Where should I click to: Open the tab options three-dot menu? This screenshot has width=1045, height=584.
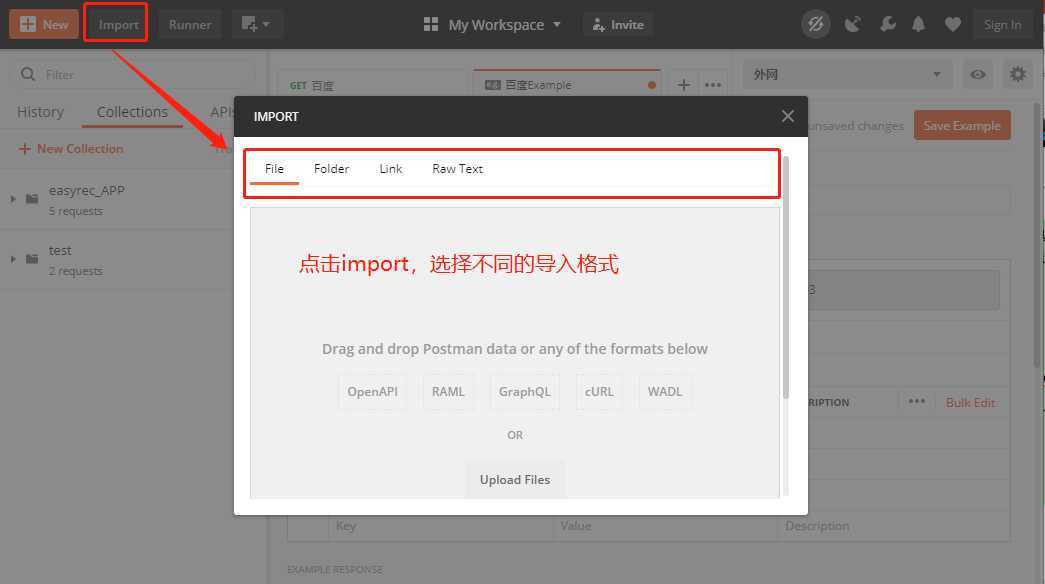[713, 85]
